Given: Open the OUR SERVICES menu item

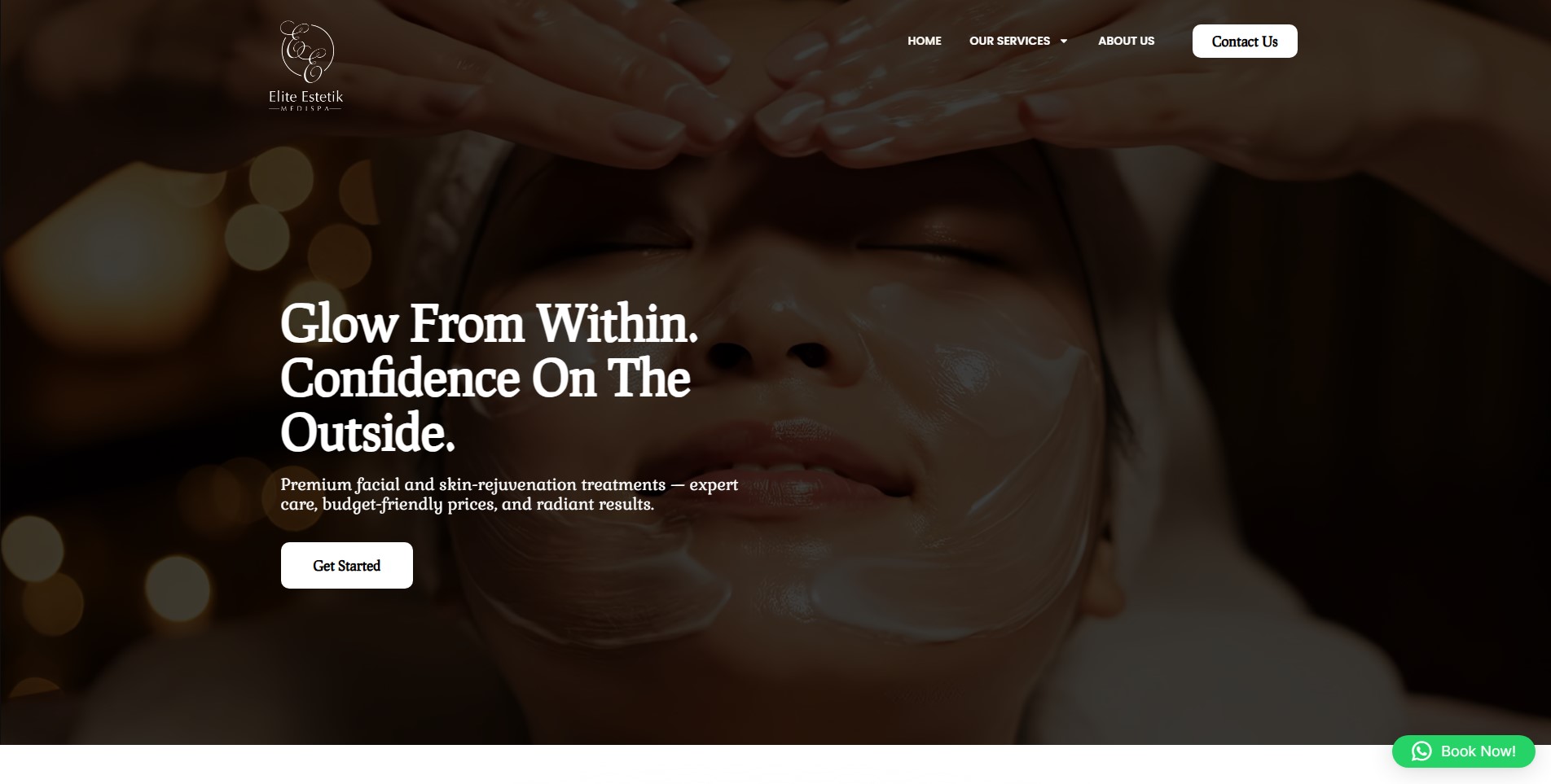Looking at the screenshot, I should click(x=1009, y=41).
